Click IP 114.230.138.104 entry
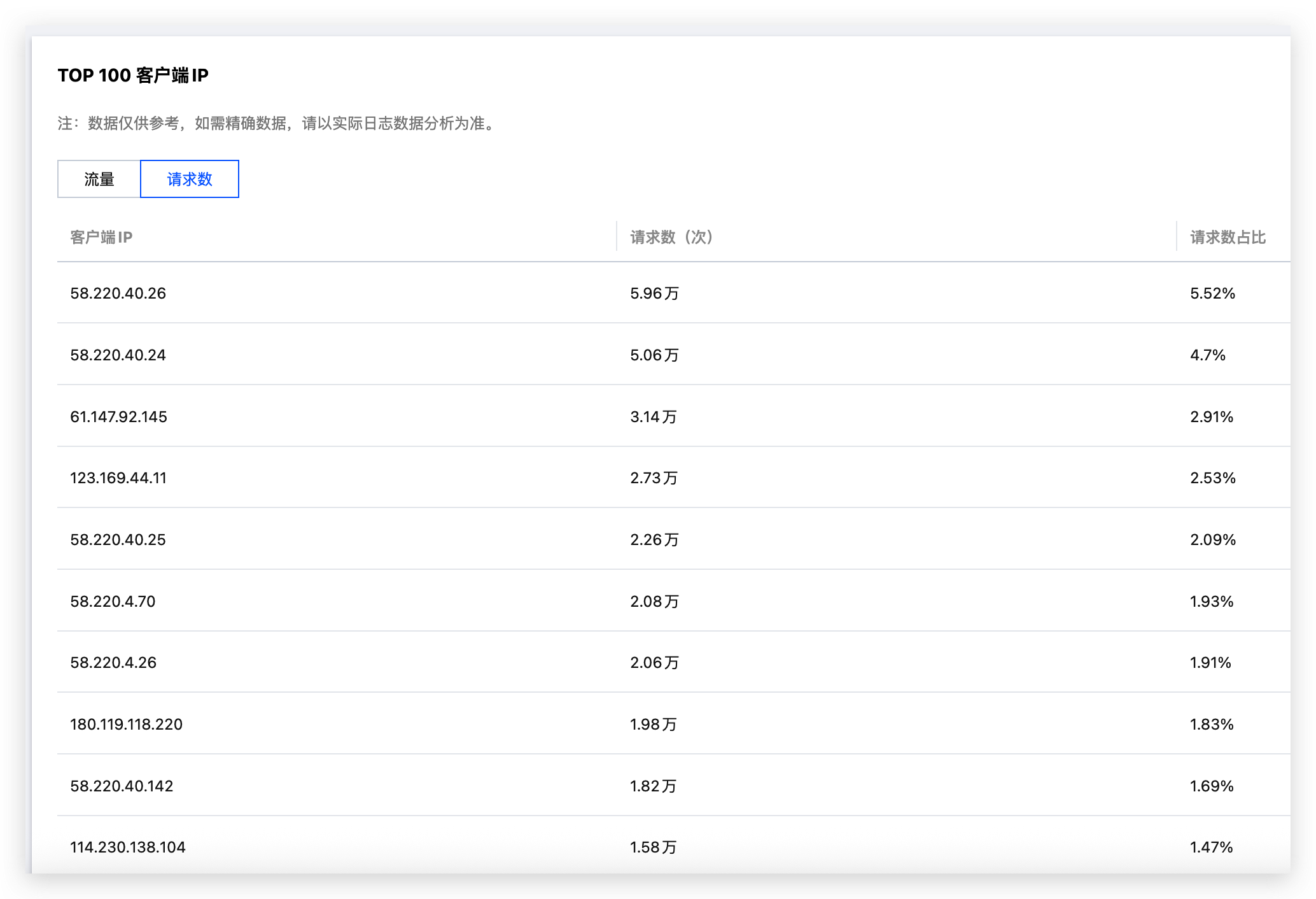The width and height of the screenshot is (1316, 899). point(127,847)
